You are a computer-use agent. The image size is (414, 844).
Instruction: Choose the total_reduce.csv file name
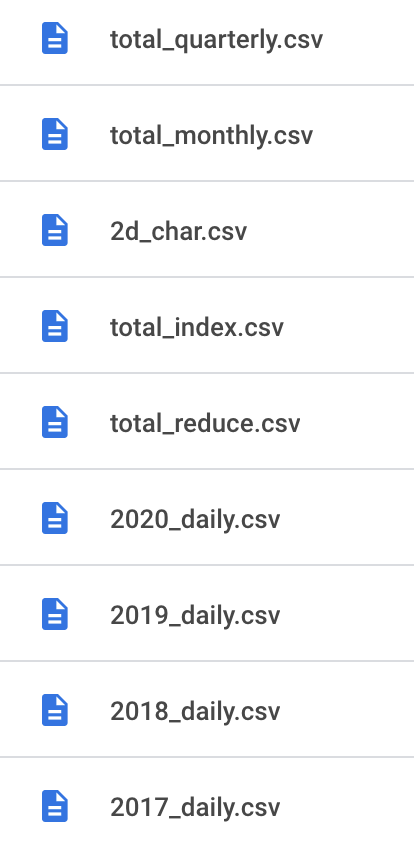[x=205, y=423]
